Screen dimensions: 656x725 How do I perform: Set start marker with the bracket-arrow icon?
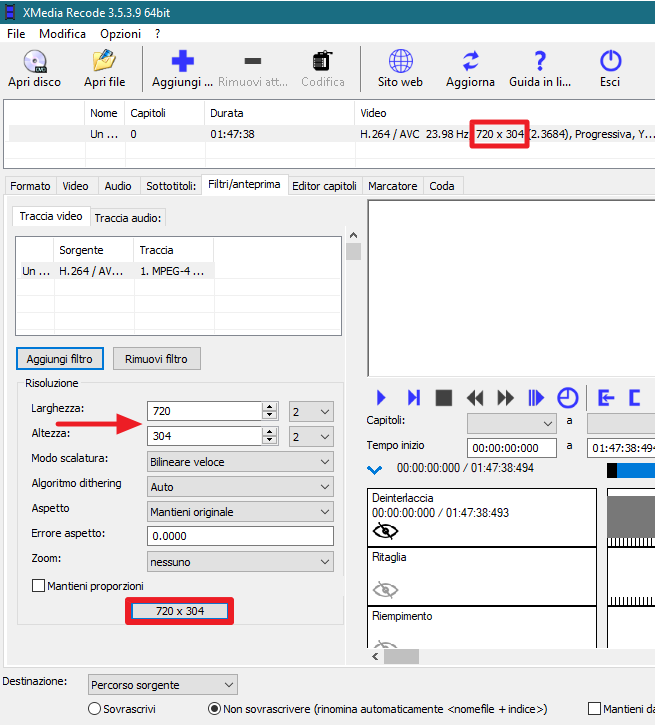coord(606,397)
